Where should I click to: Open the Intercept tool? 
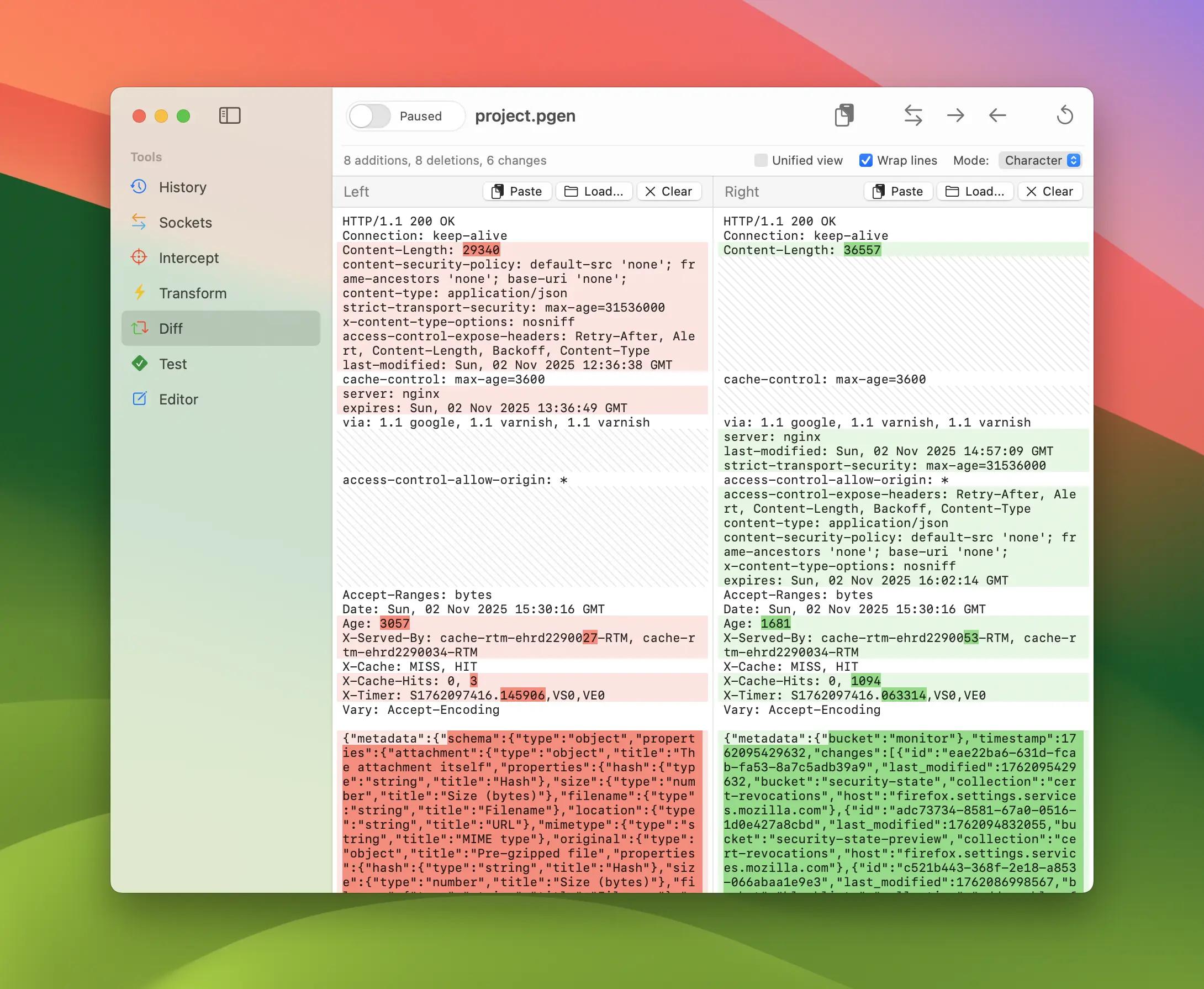click(188, 258)
